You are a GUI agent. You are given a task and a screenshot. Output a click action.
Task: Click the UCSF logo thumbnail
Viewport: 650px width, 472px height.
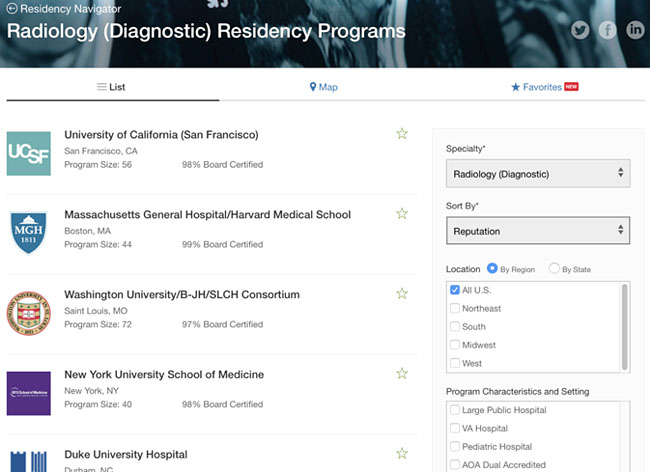coord(29,153)
